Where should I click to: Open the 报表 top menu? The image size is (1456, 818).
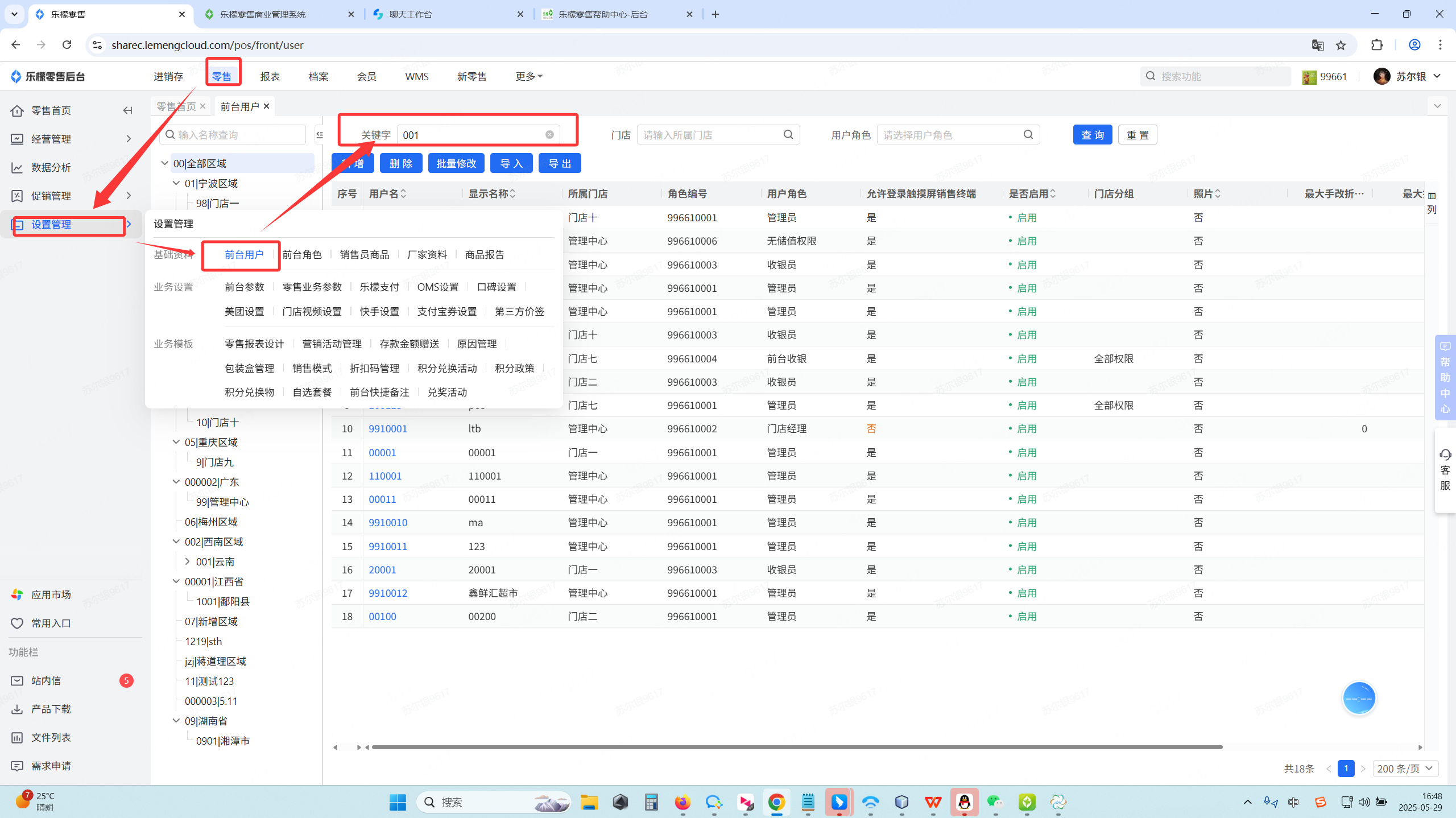pos(270,76)
